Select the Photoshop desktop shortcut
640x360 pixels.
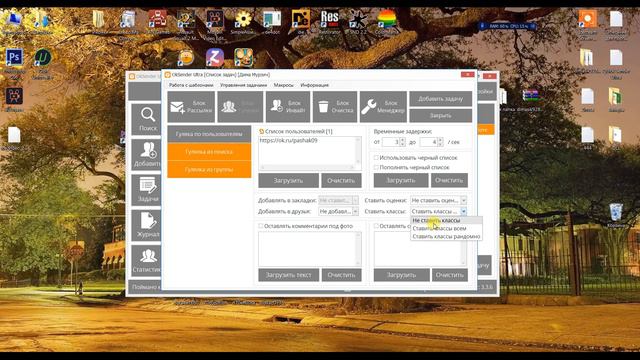coord(14,58)
